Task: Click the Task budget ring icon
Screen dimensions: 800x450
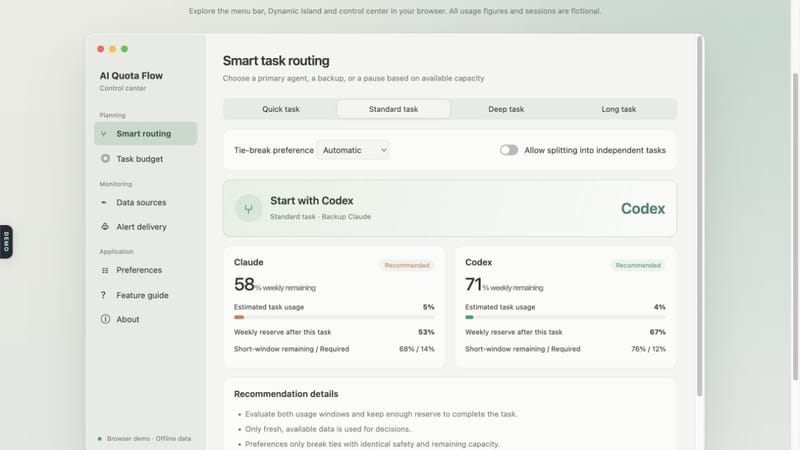Action: click(105, 159)
